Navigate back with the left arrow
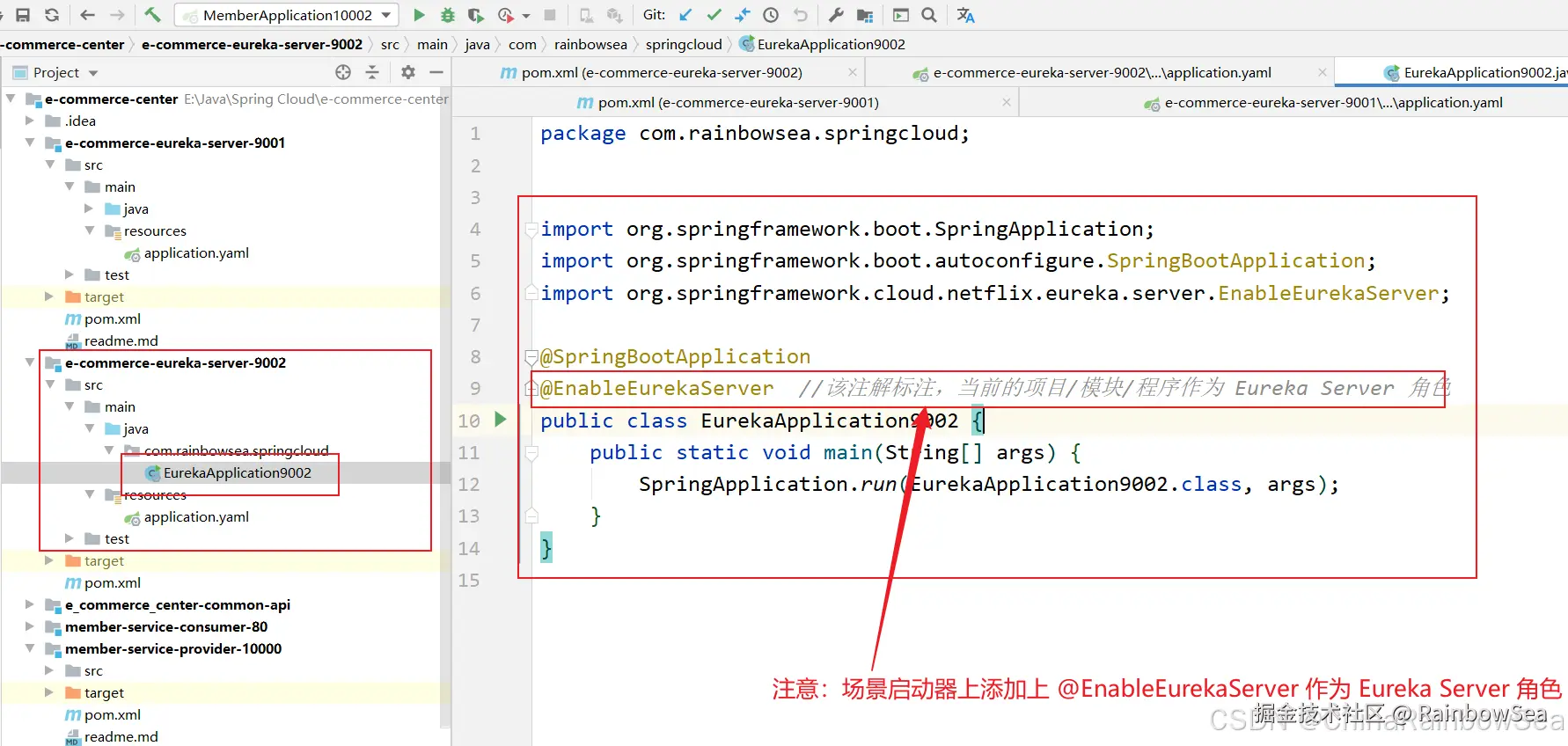 point(87,15)
